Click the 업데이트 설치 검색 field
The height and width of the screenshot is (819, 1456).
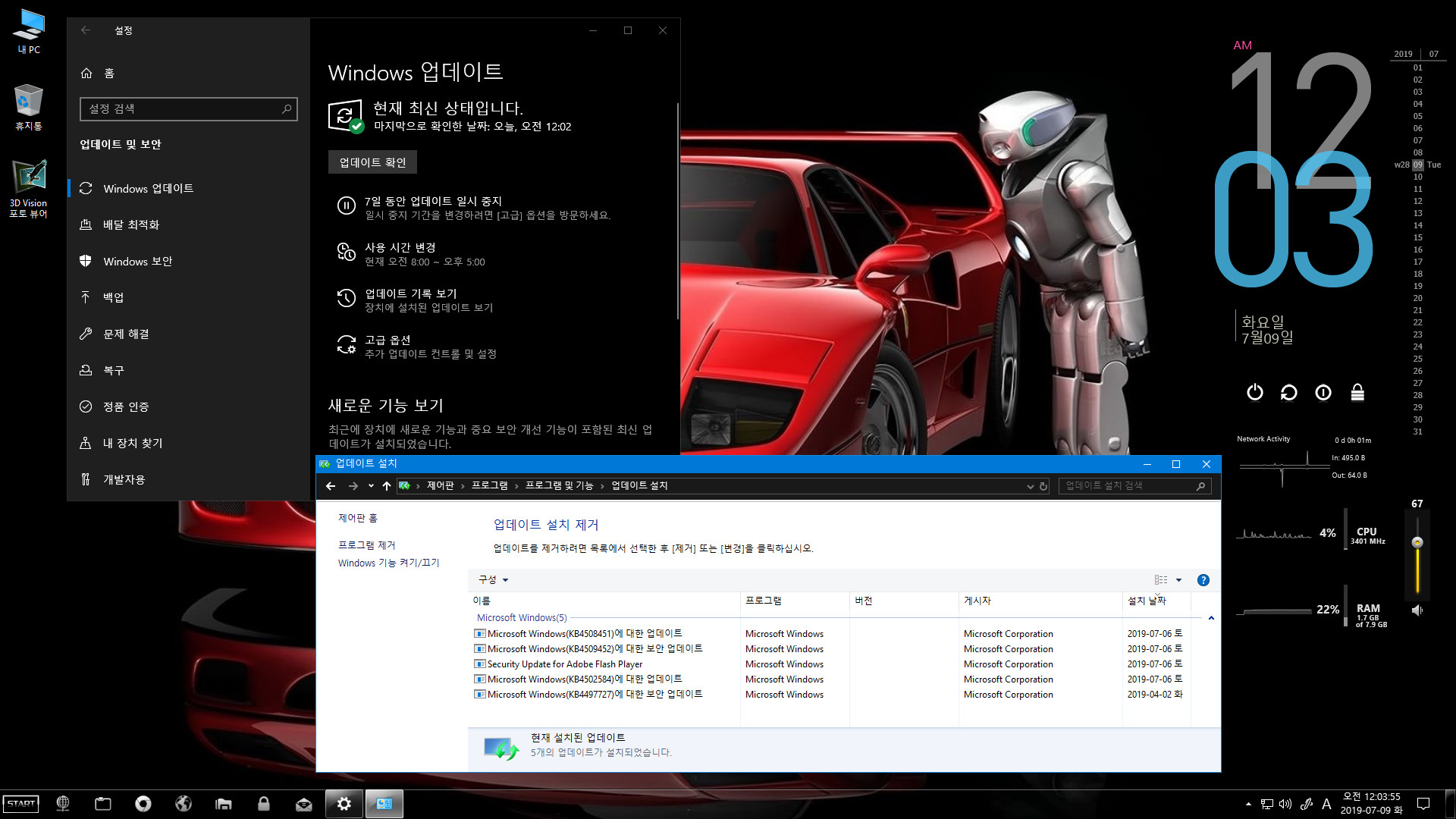pos(1134,486)
